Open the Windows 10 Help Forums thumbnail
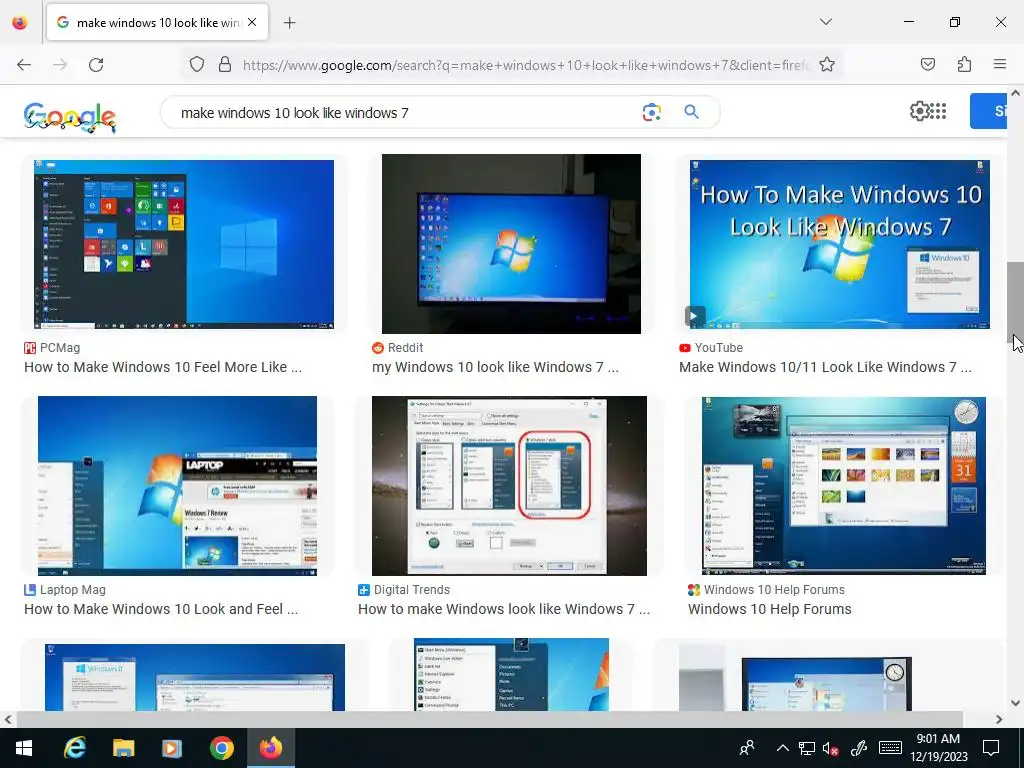 [x=844, y=486]
